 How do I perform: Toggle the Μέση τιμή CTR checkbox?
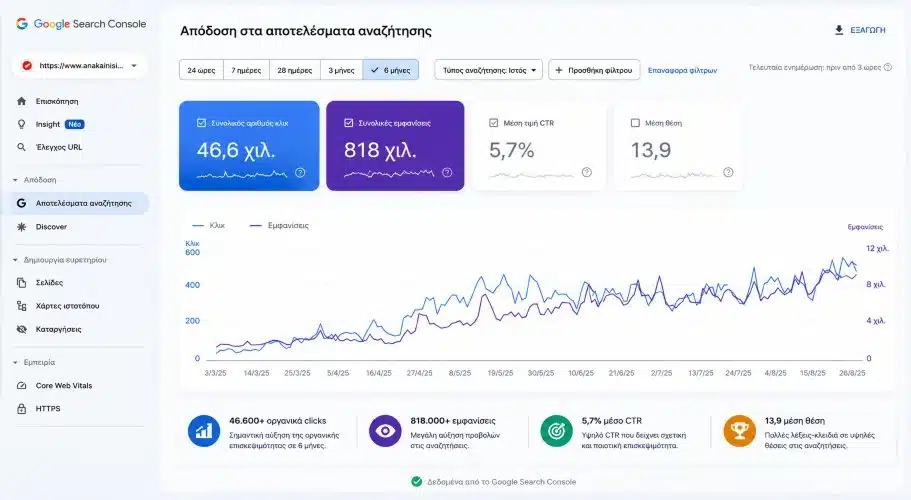(493, 123)
